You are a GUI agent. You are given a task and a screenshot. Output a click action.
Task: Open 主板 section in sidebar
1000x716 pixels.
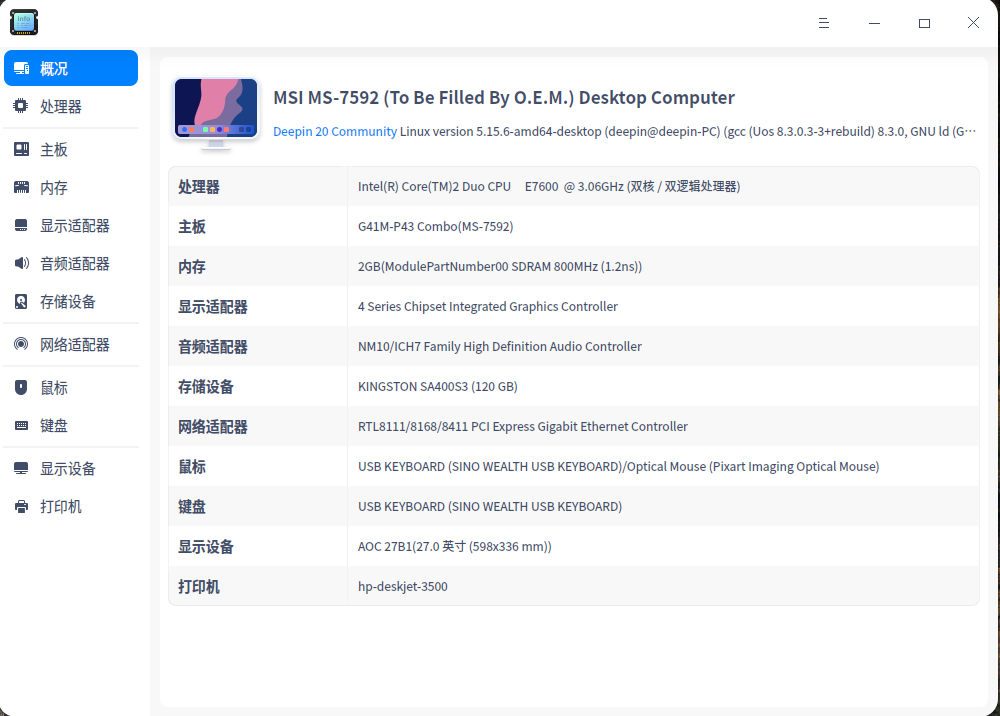71,149
